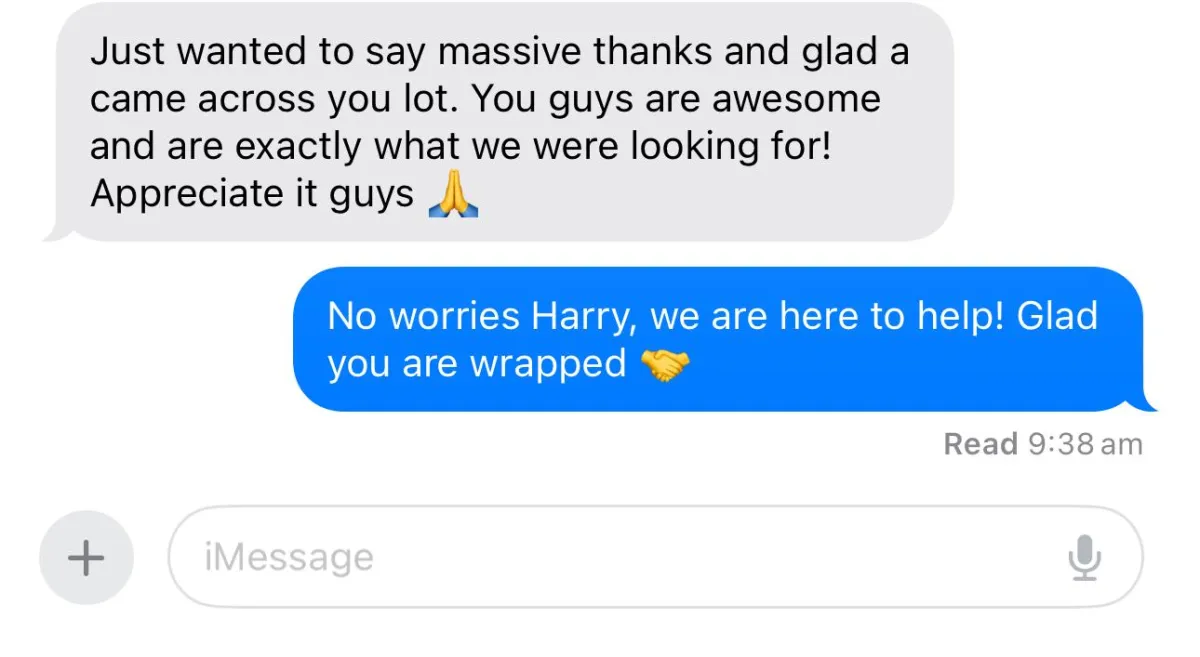Click the handshake emoji in blue bubble

pos(664,363)
